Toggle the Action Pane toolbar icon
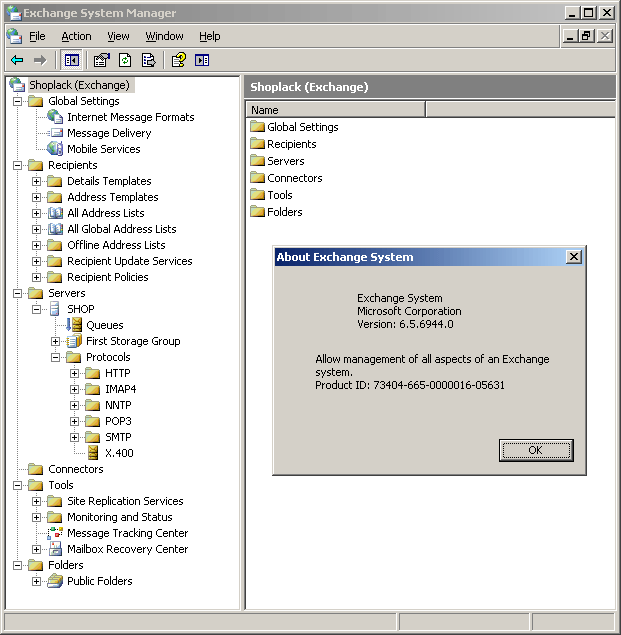This screenshot has height=635, width=621. pos(202,60)
